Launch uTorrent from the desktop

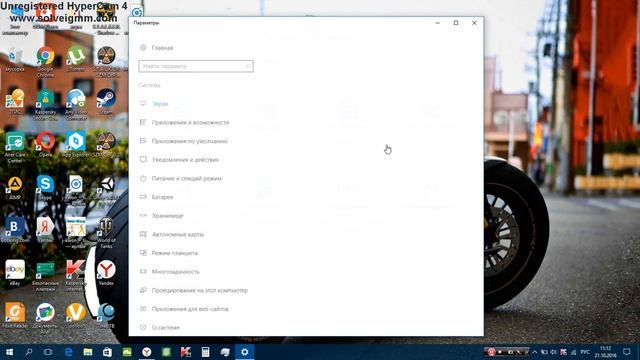[x=76, y=60]
